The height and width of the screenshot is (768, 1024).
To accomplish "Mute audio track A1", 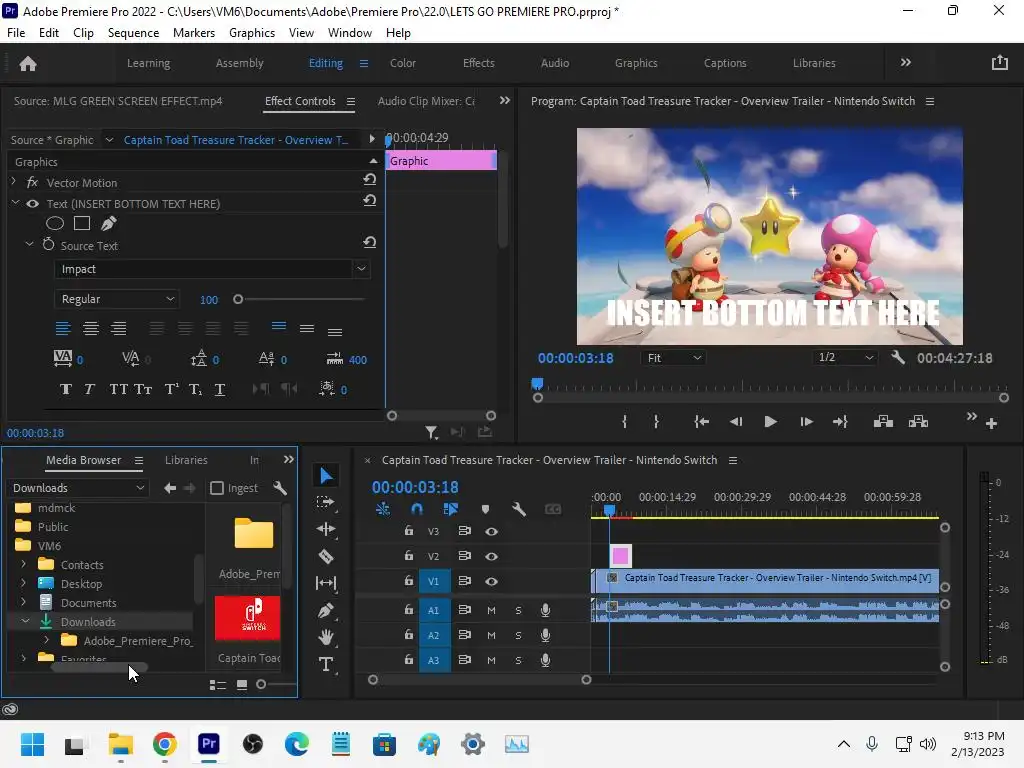I will point(491,610).
